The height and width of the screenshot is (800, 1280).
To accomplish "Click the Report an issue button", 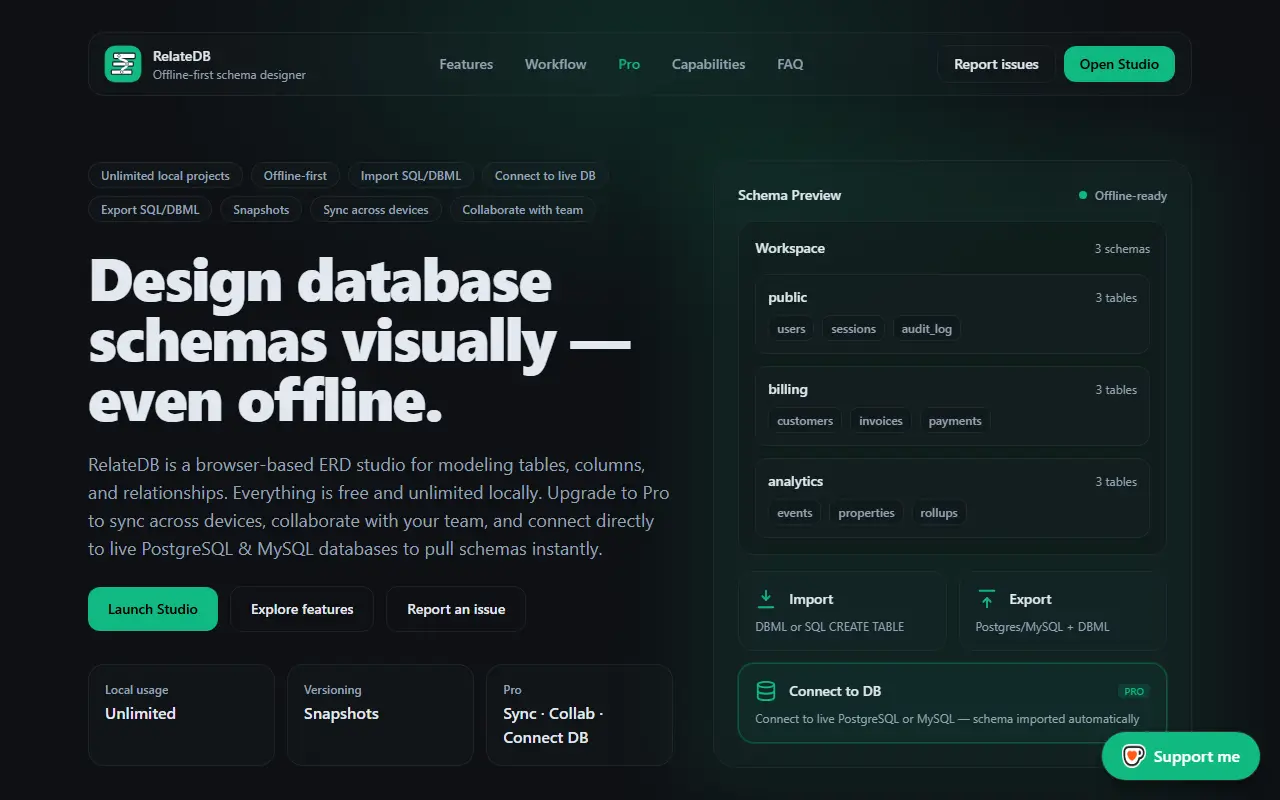I will (456, 609).
